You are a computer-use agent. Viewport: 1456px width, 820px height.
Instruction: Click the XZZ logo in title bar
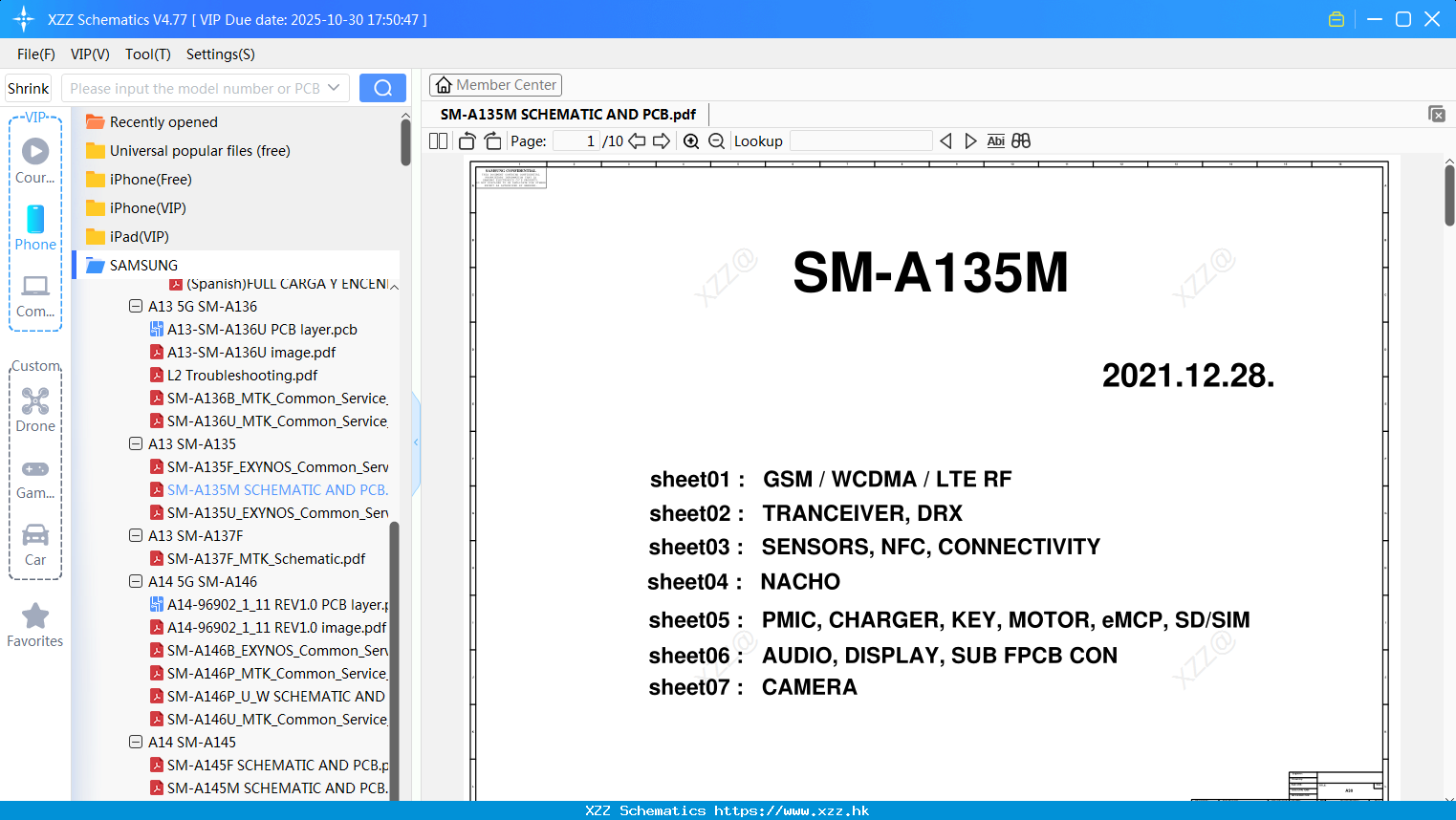click(x=24, y=19)
